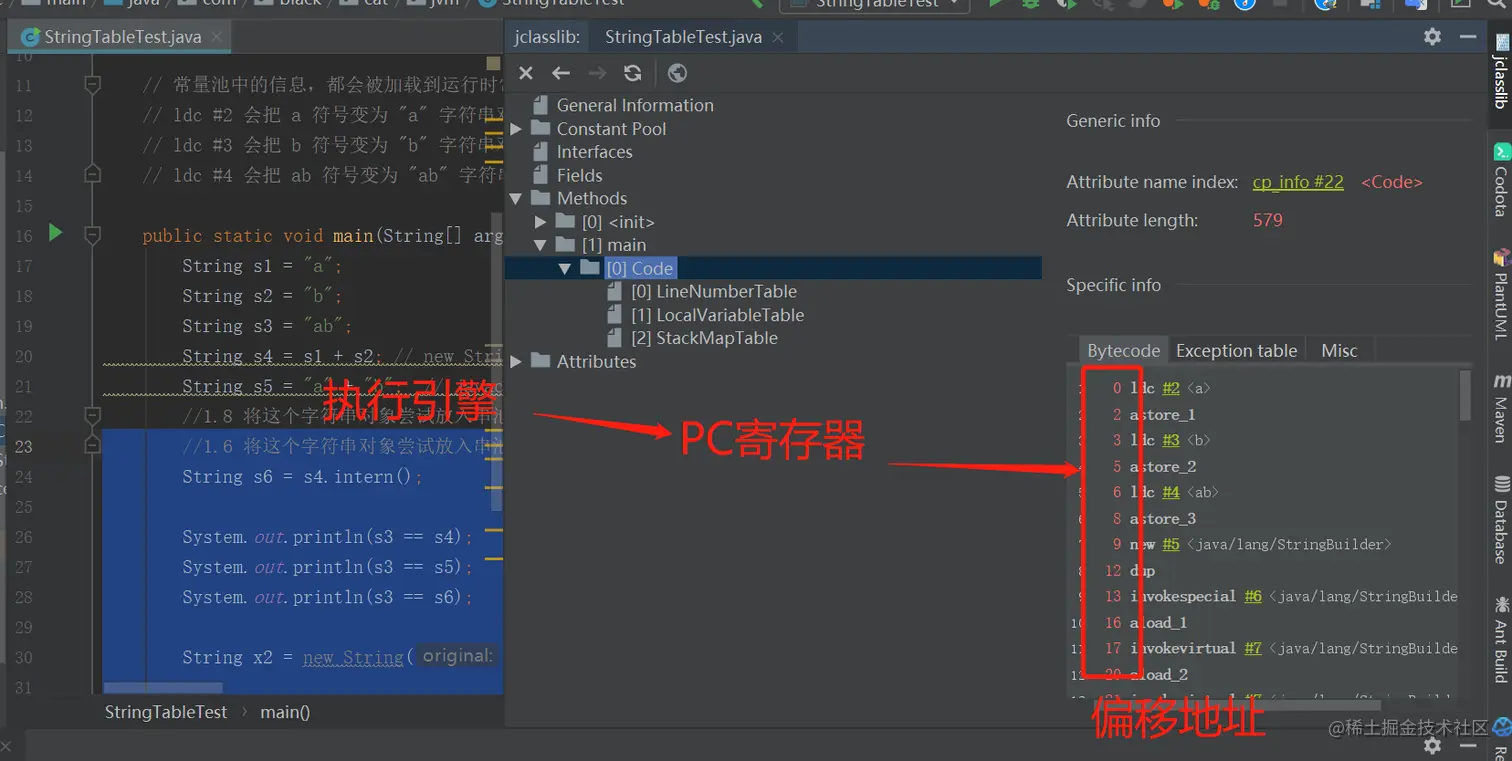This screenshot has width=1512, height=761.
Task: Click the '<Code>' attribute name text
Action: pyautogui.click(x=1391, y=182)
